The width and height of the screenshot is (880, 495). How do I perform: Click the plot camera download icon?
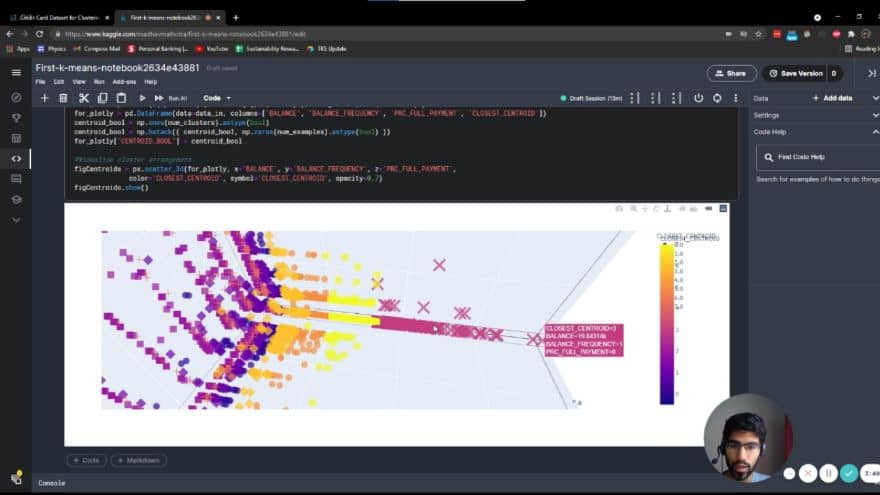619,209
